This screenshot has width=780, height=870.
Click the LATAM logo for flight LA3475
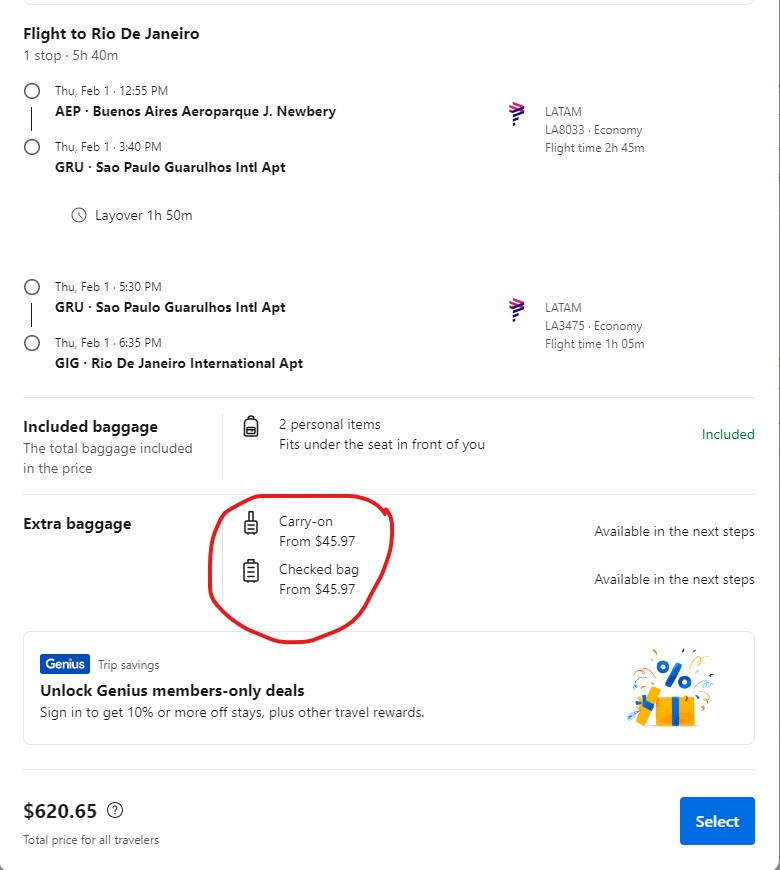pyautogui.click(x=517, y=310)
